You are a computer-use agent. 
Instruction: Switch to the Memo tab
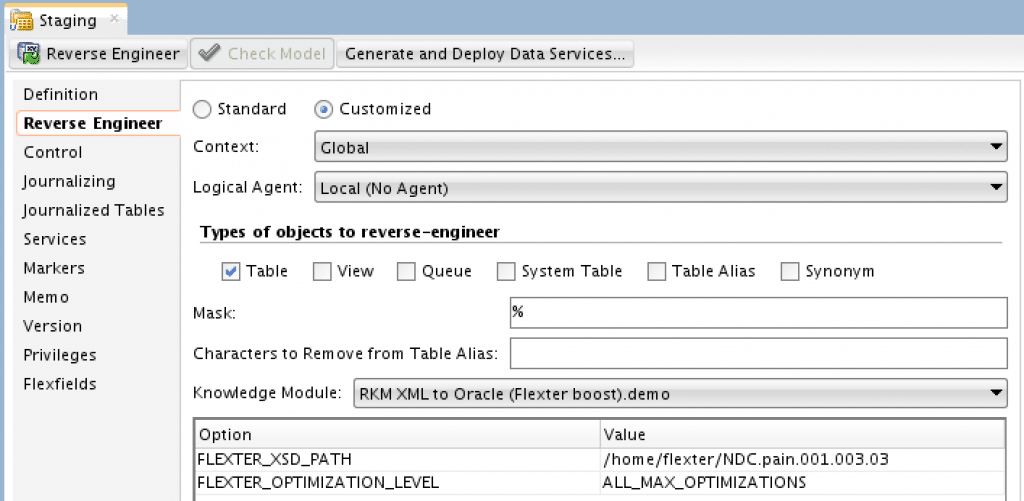(x=46, y=297)
